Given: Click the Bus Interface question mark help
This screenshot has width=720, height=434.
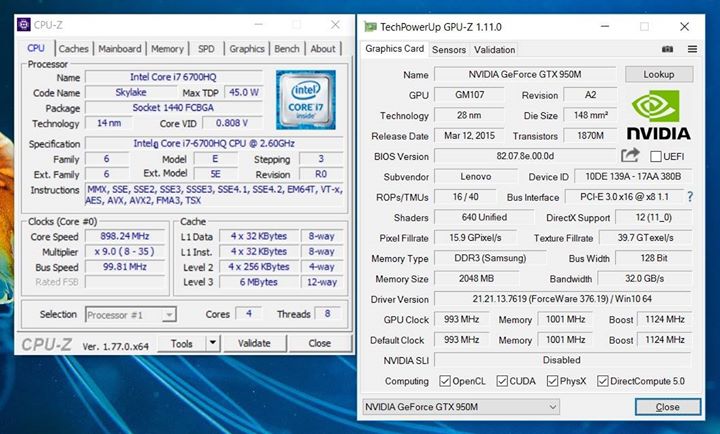Looking at the screenshot, I should 690,197.
